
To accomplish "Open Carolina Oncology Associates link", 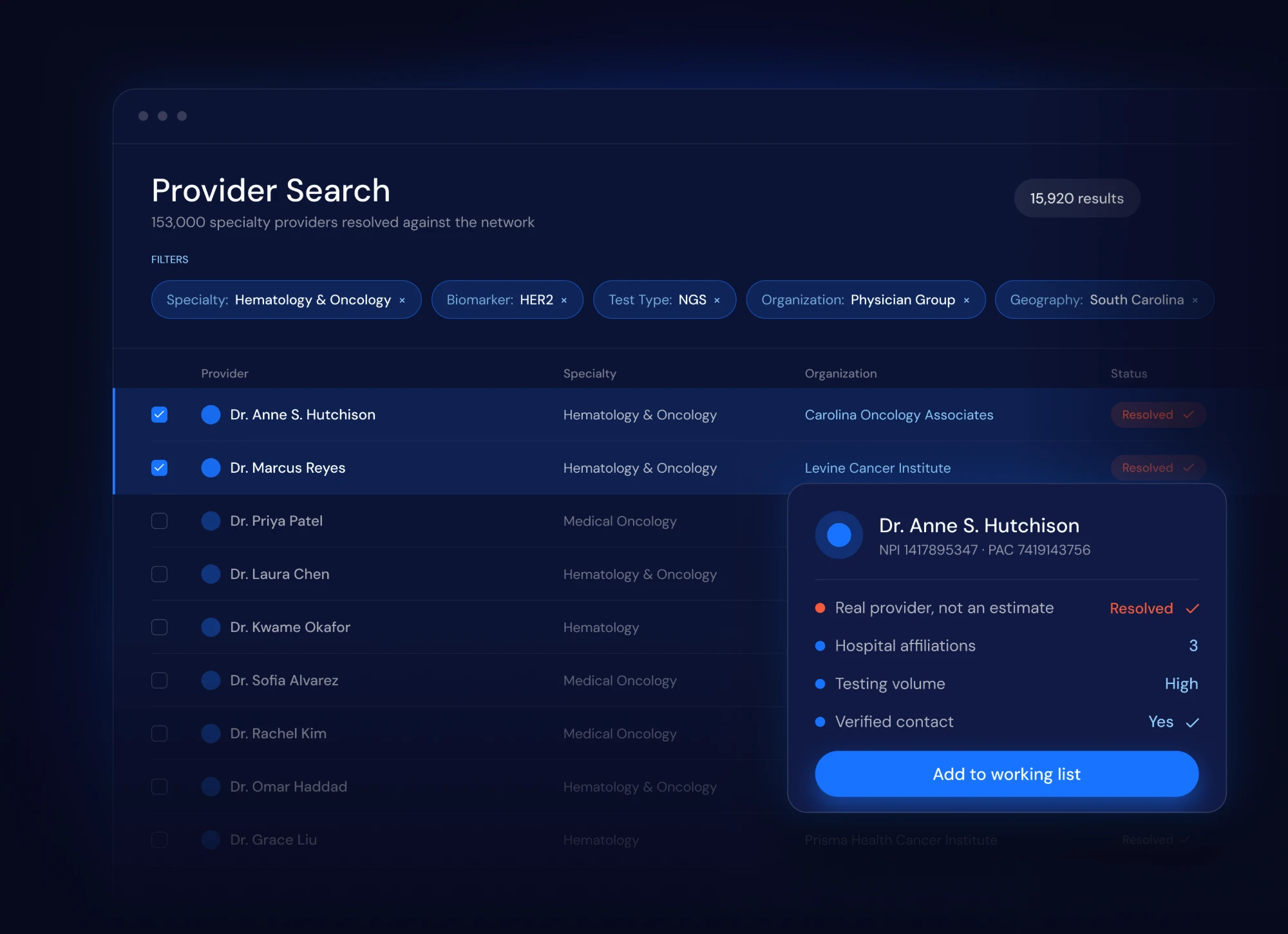I will point(898,415).
